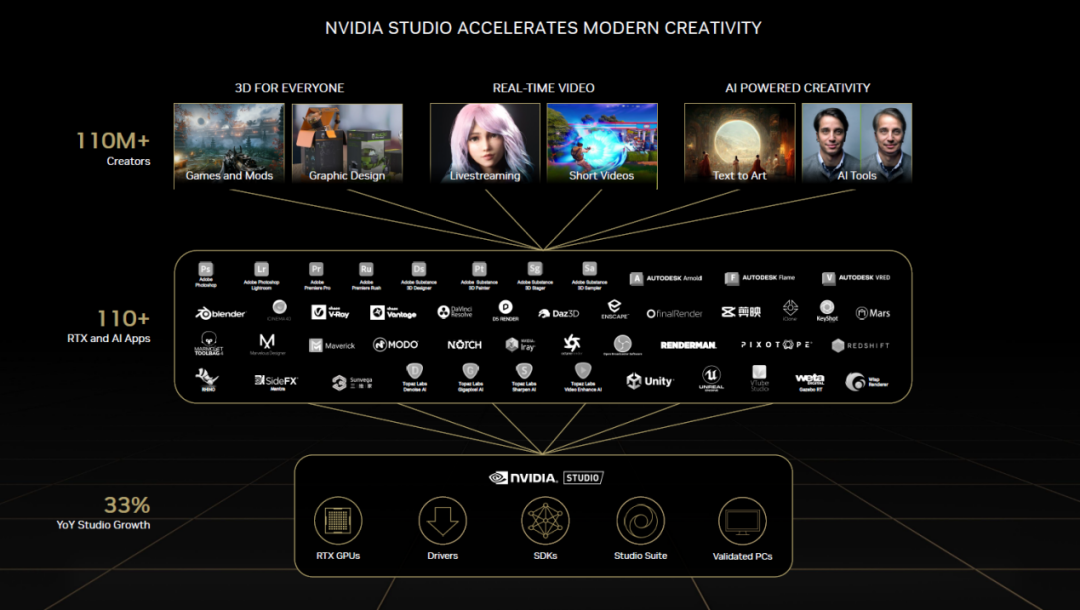This screenshot has height=610, width=1080.
Task: Click the Sunvega logo
Action: pos(352,382)
